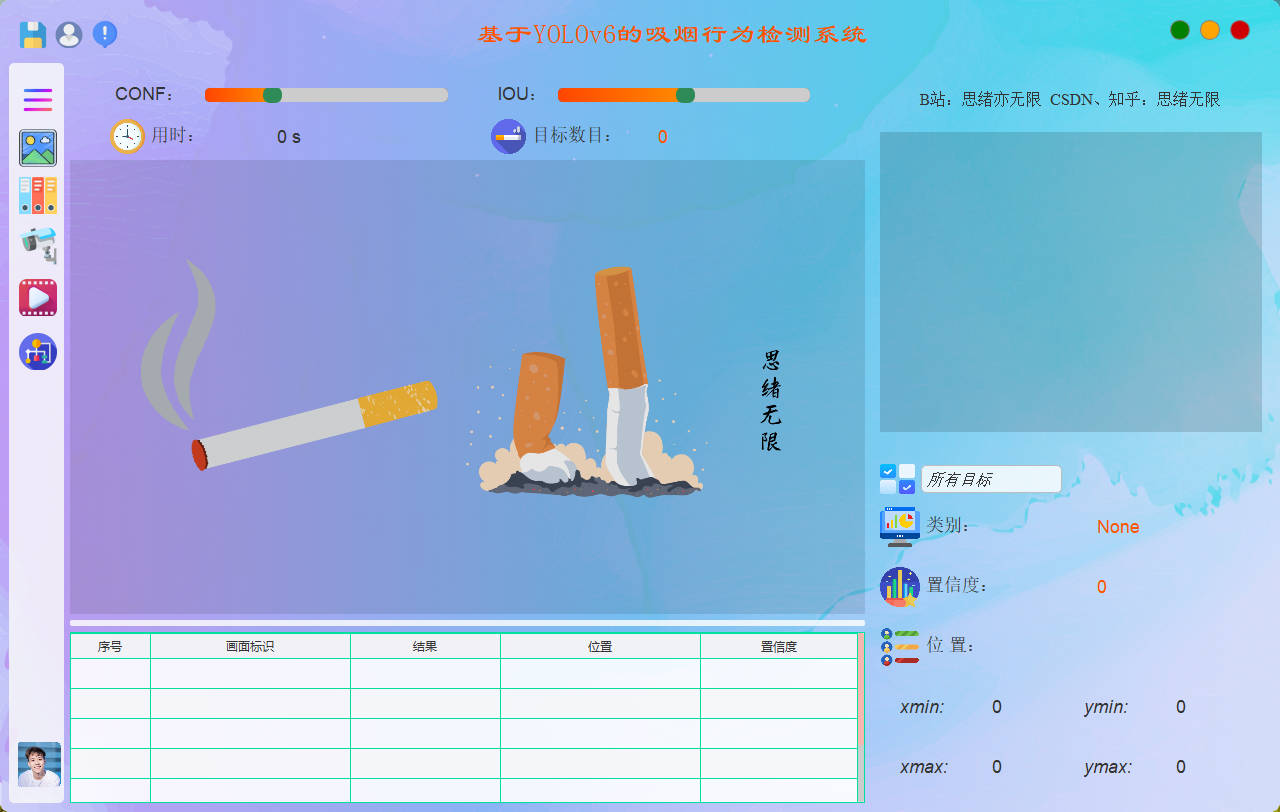
Task: Click the monitor chart icon beside 类别
Action: [x=900, y=526]
